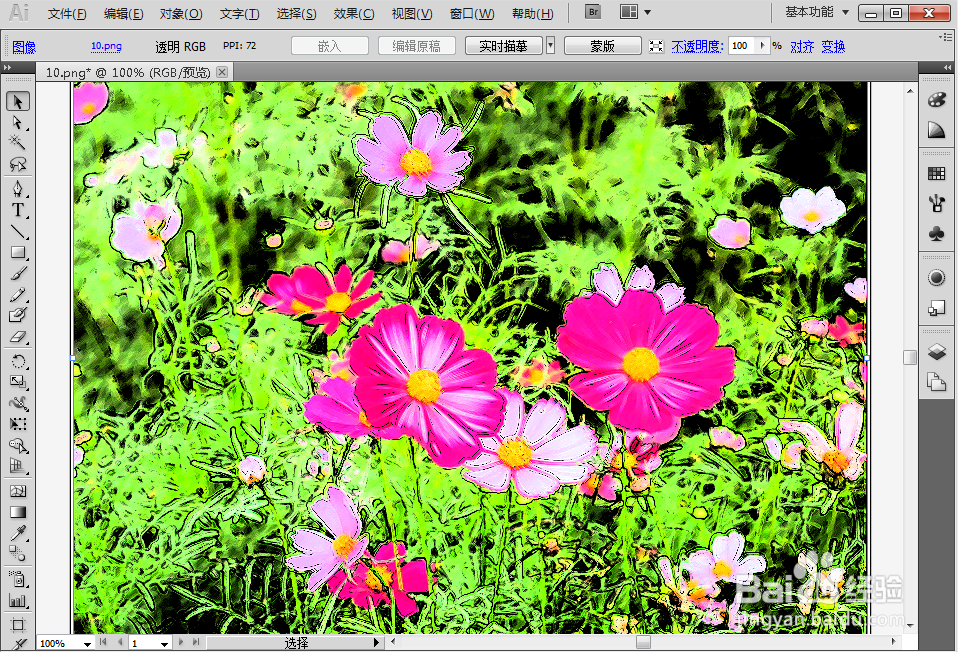Open the 文字(T) menu

239,13
